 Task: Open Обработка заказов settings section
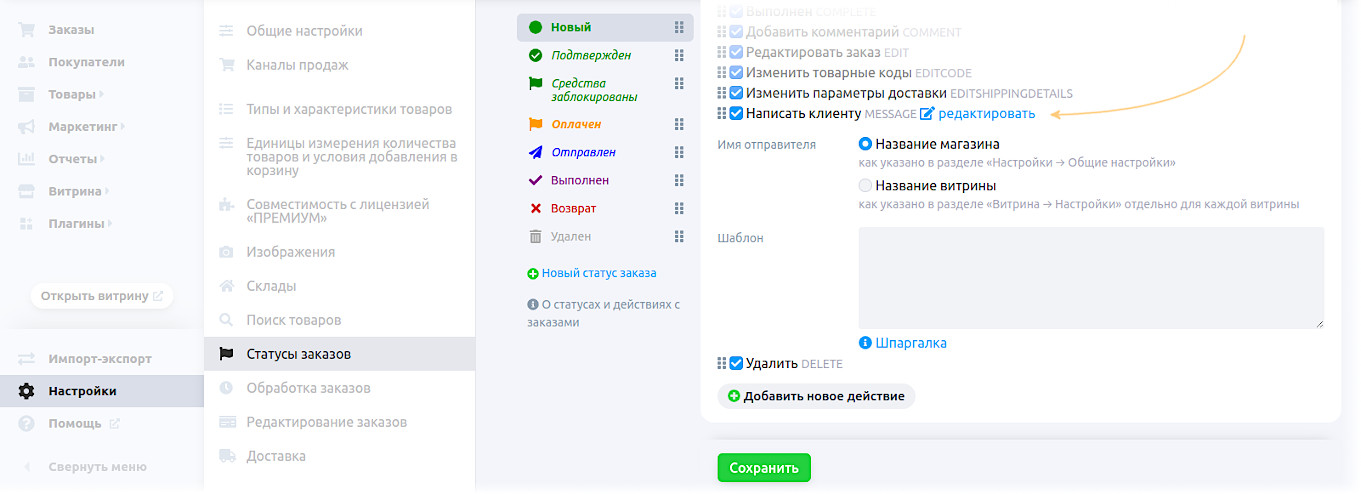308,388
